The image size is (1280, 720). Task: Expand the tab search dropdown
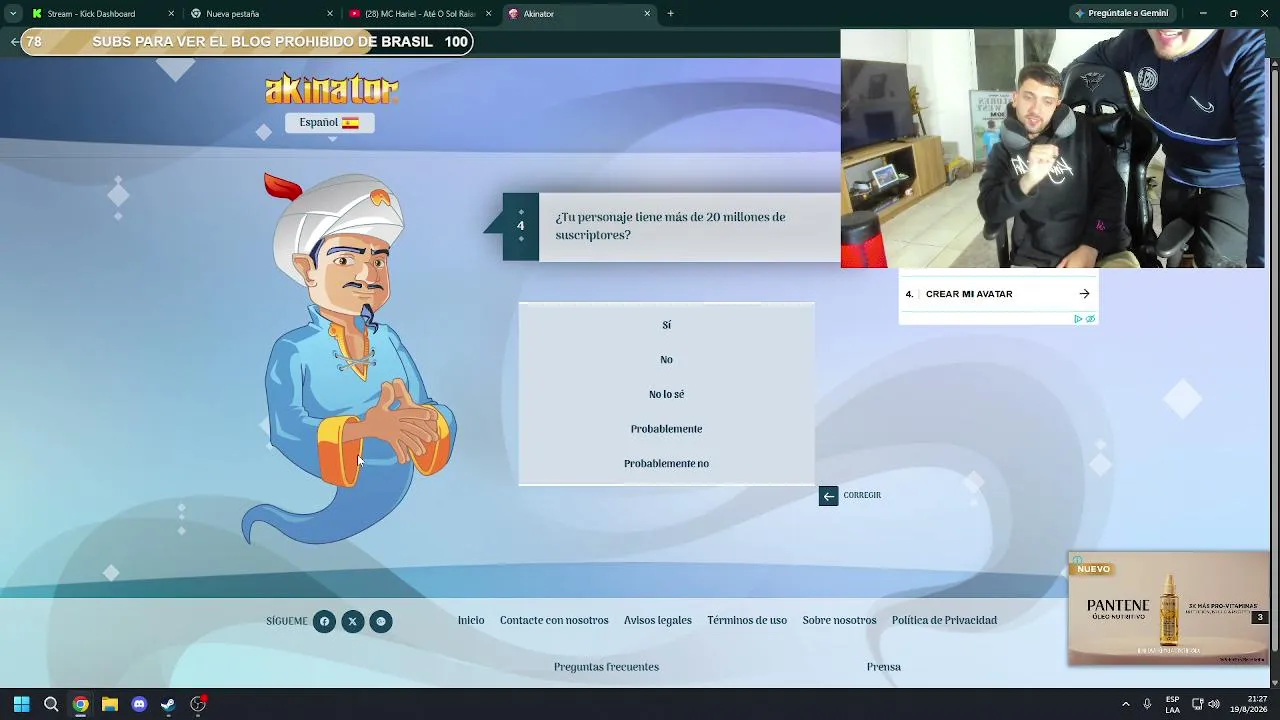12,14
